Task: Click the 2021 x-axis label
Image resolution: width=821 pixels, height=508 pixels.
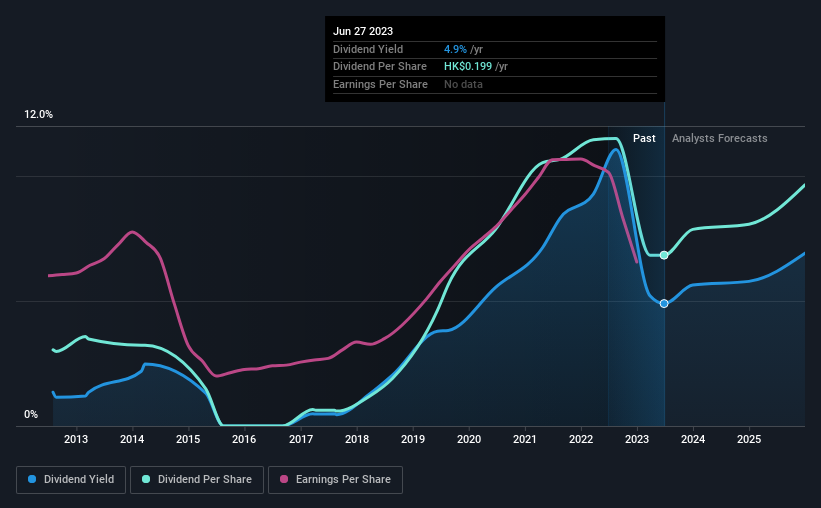Action: pyautogui.click(x=525, y=439)
